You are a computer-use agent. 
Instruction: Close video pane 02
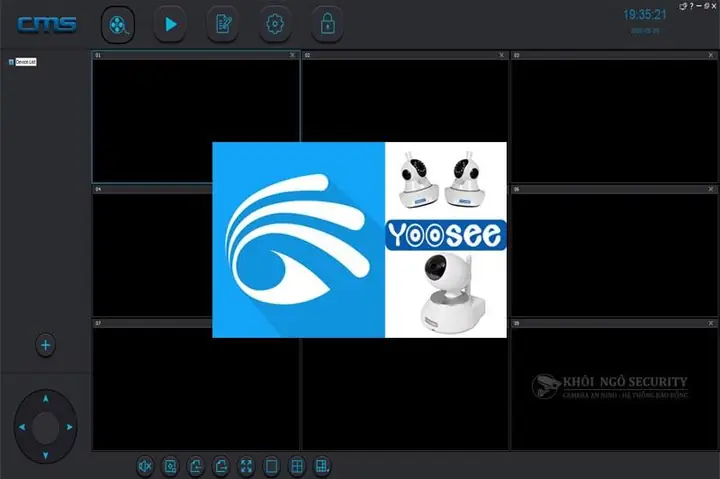(501, 55)
